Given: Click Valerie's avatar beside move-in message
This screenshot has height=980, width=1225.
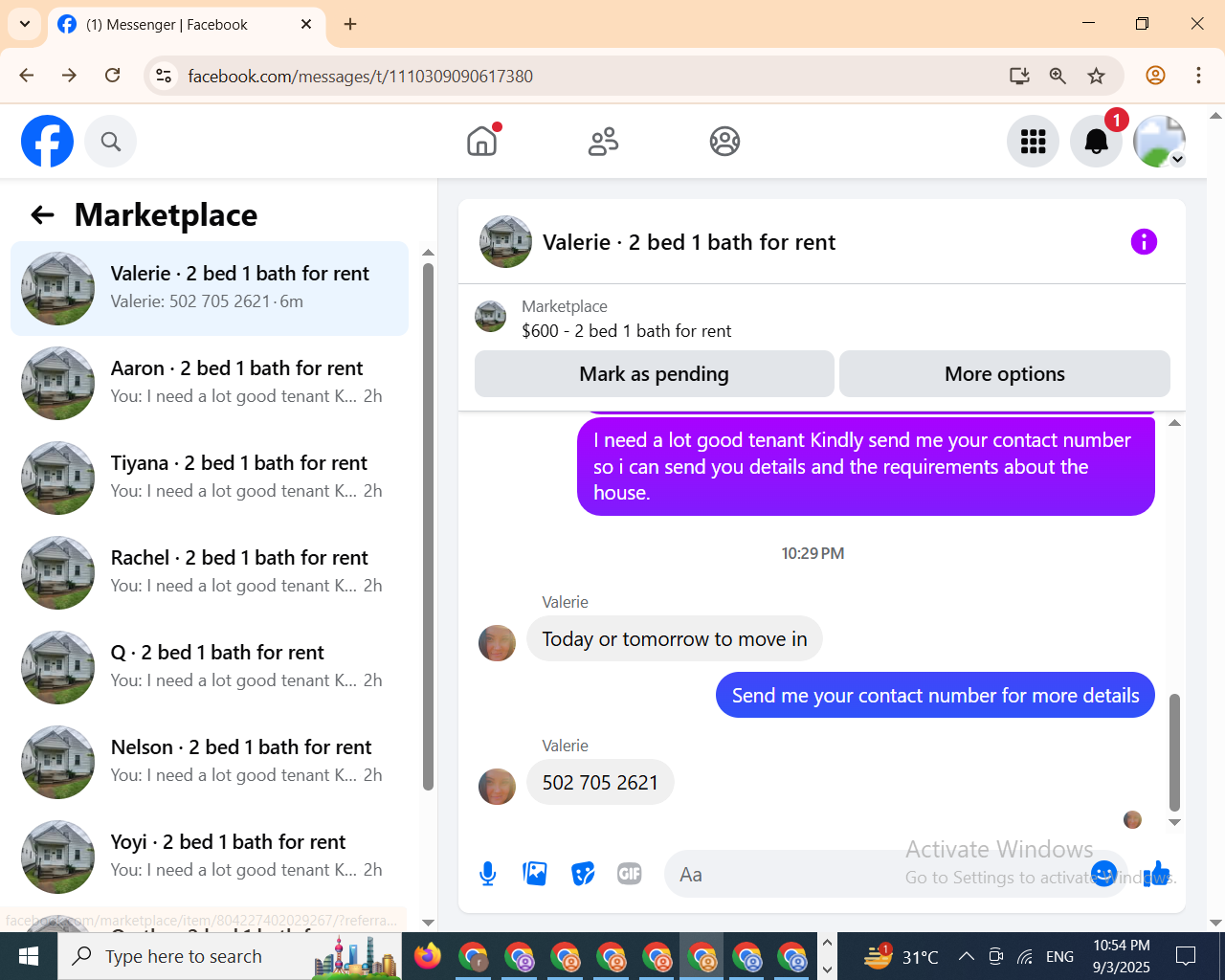Looking at the screenshot, I should point(497,643).
